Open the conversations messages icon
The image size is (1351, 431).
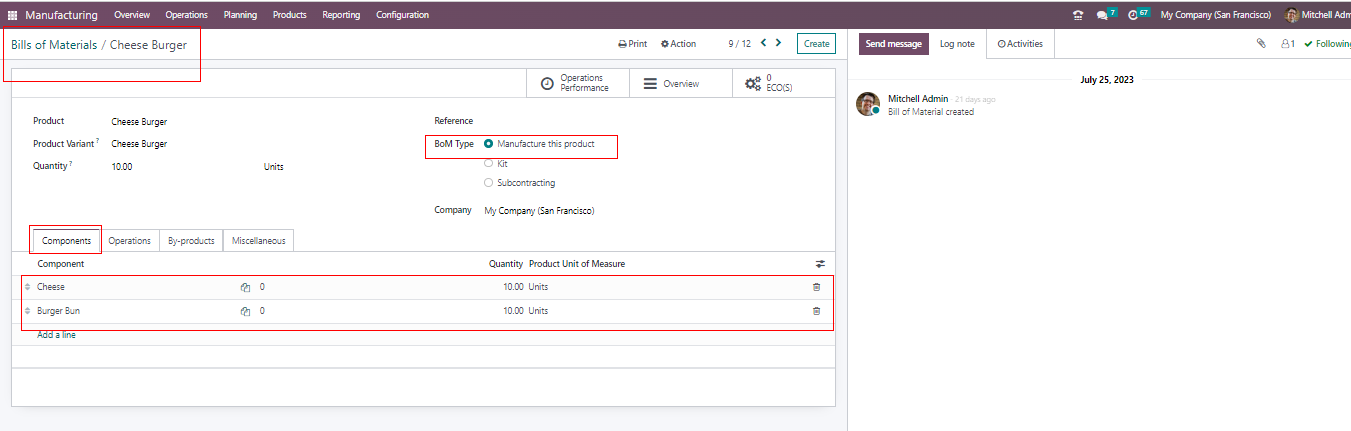1102,15
